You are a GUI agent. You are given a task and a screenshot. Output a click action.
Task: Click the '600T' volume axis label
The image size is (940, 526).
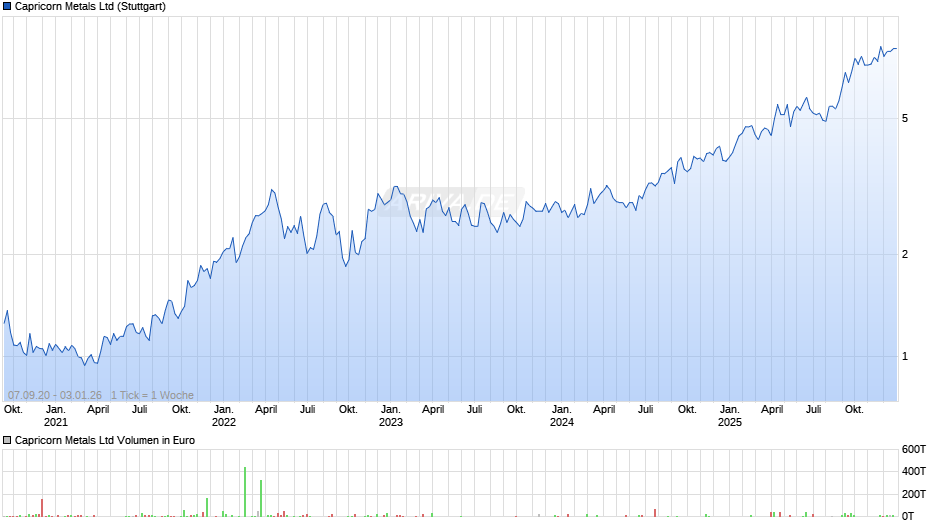tap(914, 449)
